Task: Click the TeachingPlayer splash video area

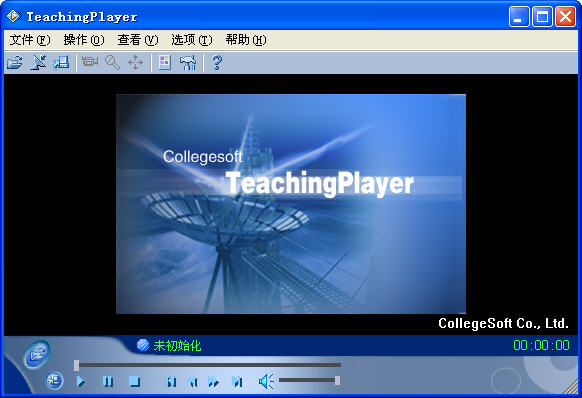Action: (x=291, y=204)
